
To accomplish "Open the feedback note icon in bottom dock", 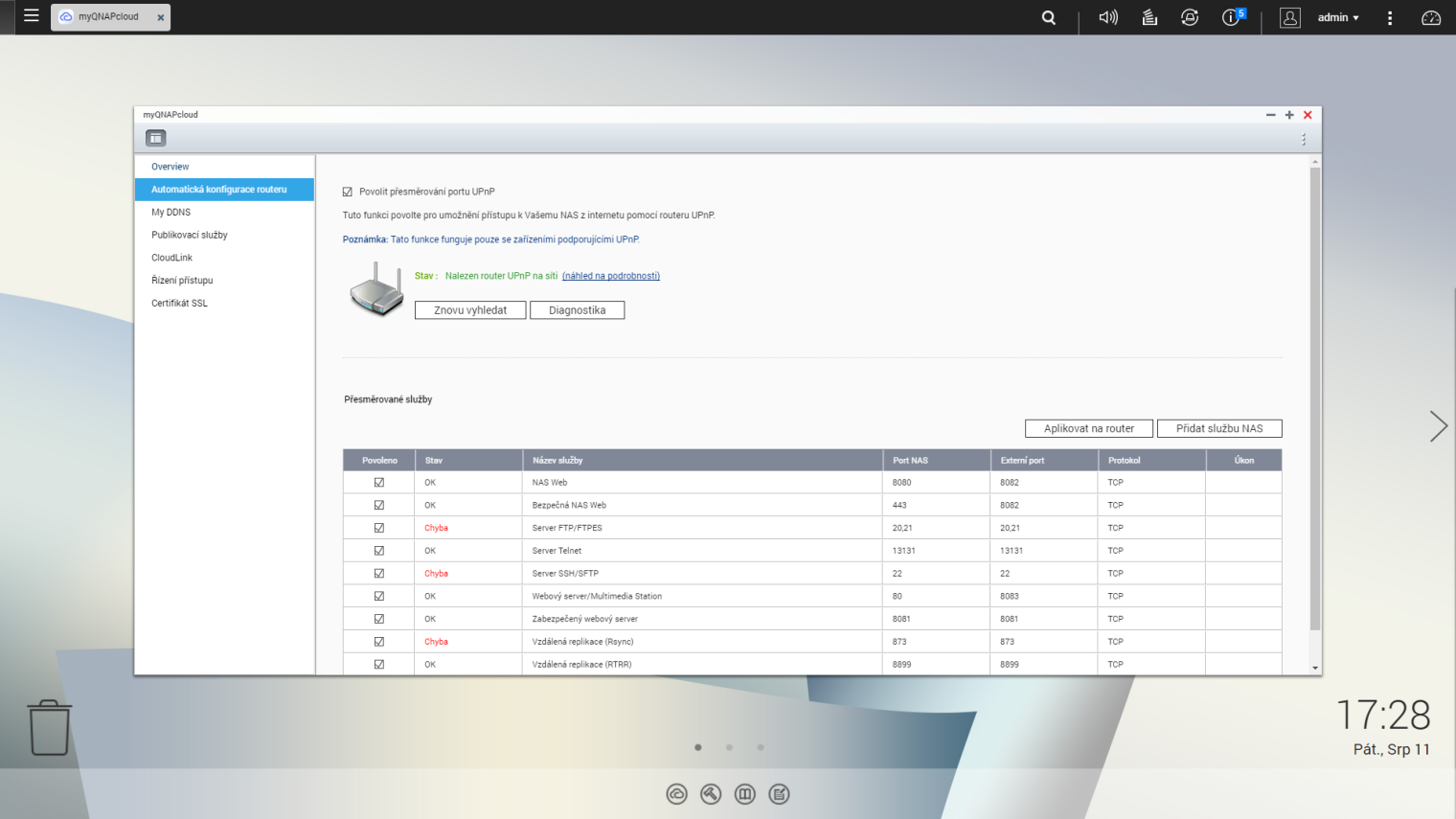I will pyautogui.click(x=780, y=794).
